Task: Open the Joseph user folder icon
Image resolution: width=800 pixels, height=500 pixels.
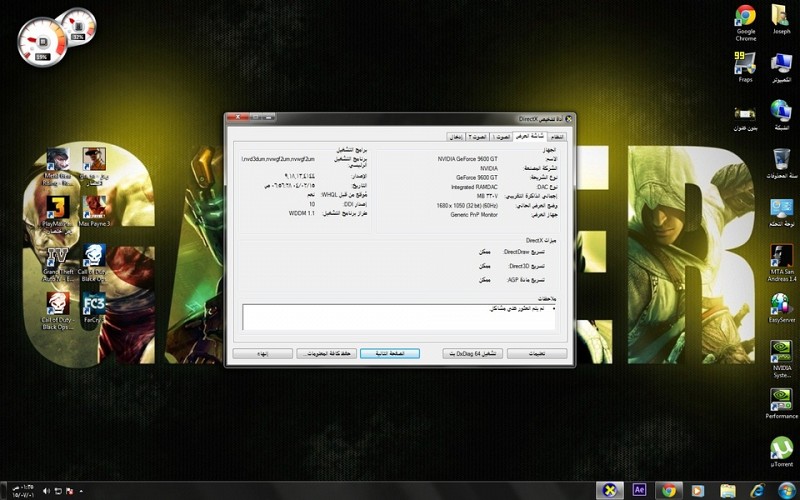Action: tap(781, 20)
